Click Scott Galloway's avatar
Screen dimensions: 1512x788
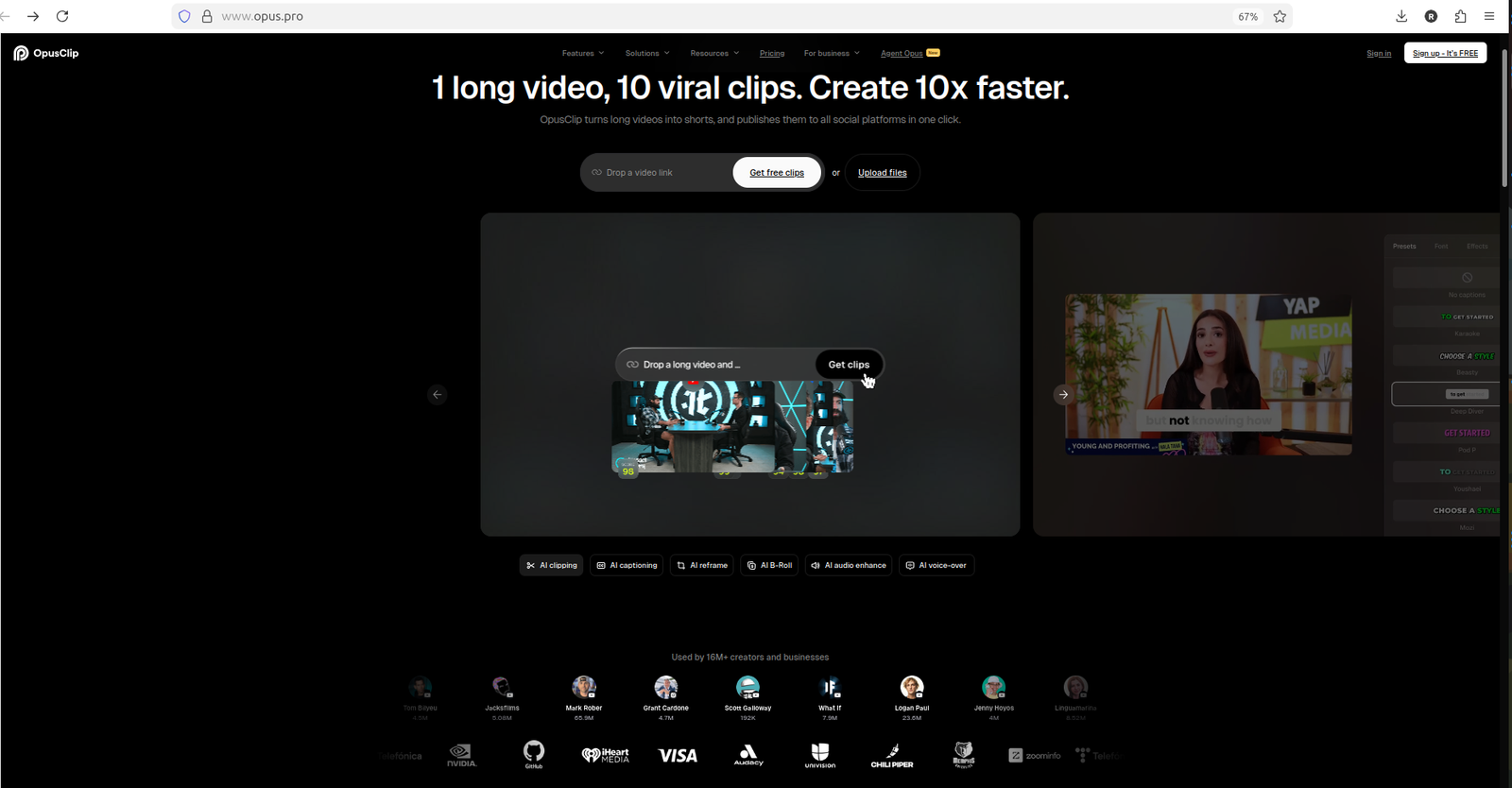point(747,687)
